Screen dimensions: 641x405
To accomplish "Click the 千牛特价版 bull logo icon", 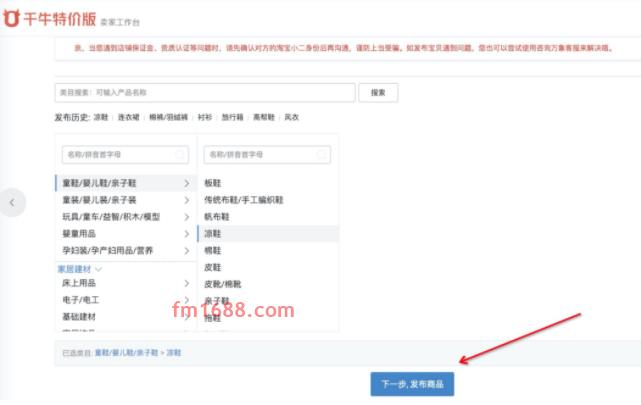I will (x=11, y=18).
